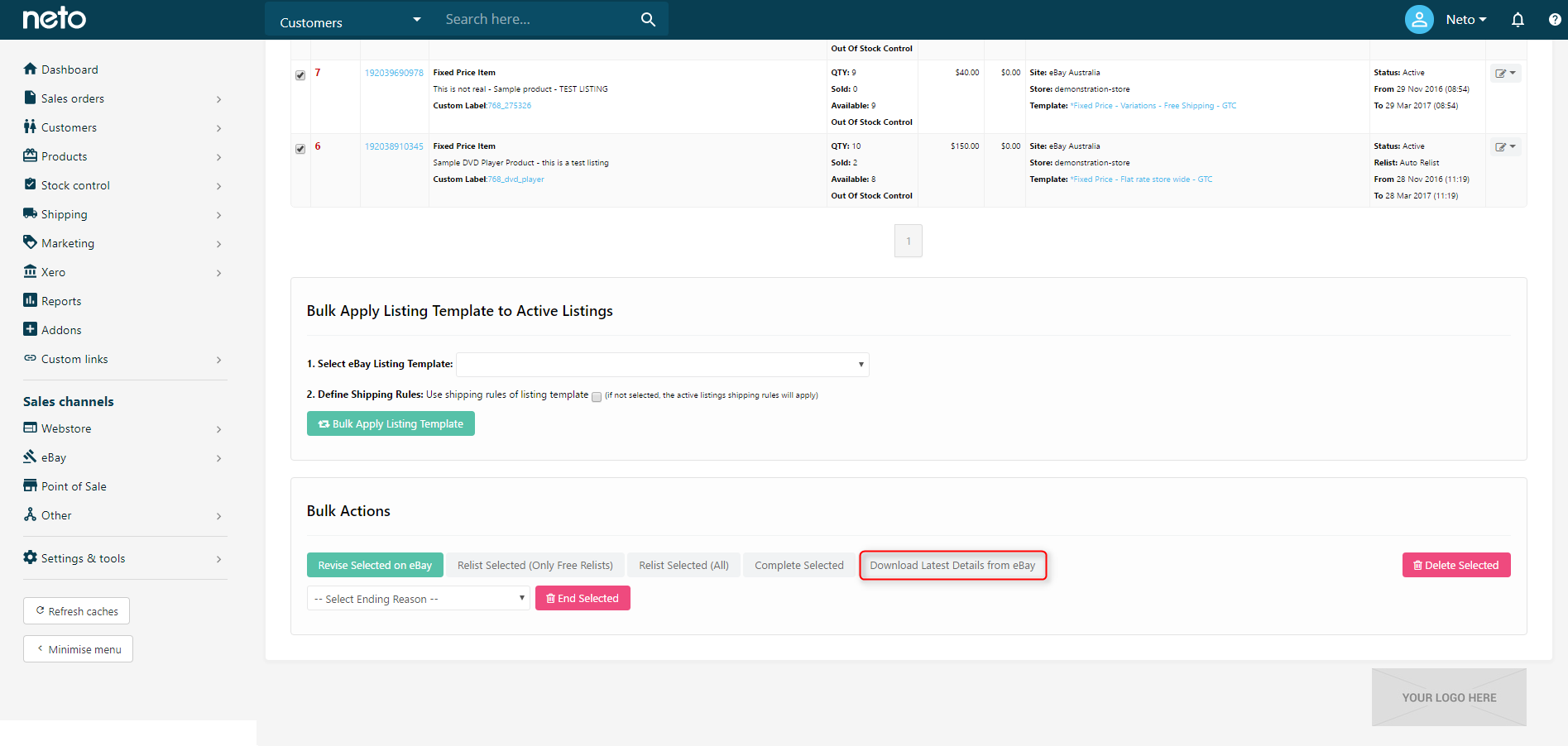
Task: Click Bulk Apply Listing Template button
Action: pos(391,423)
